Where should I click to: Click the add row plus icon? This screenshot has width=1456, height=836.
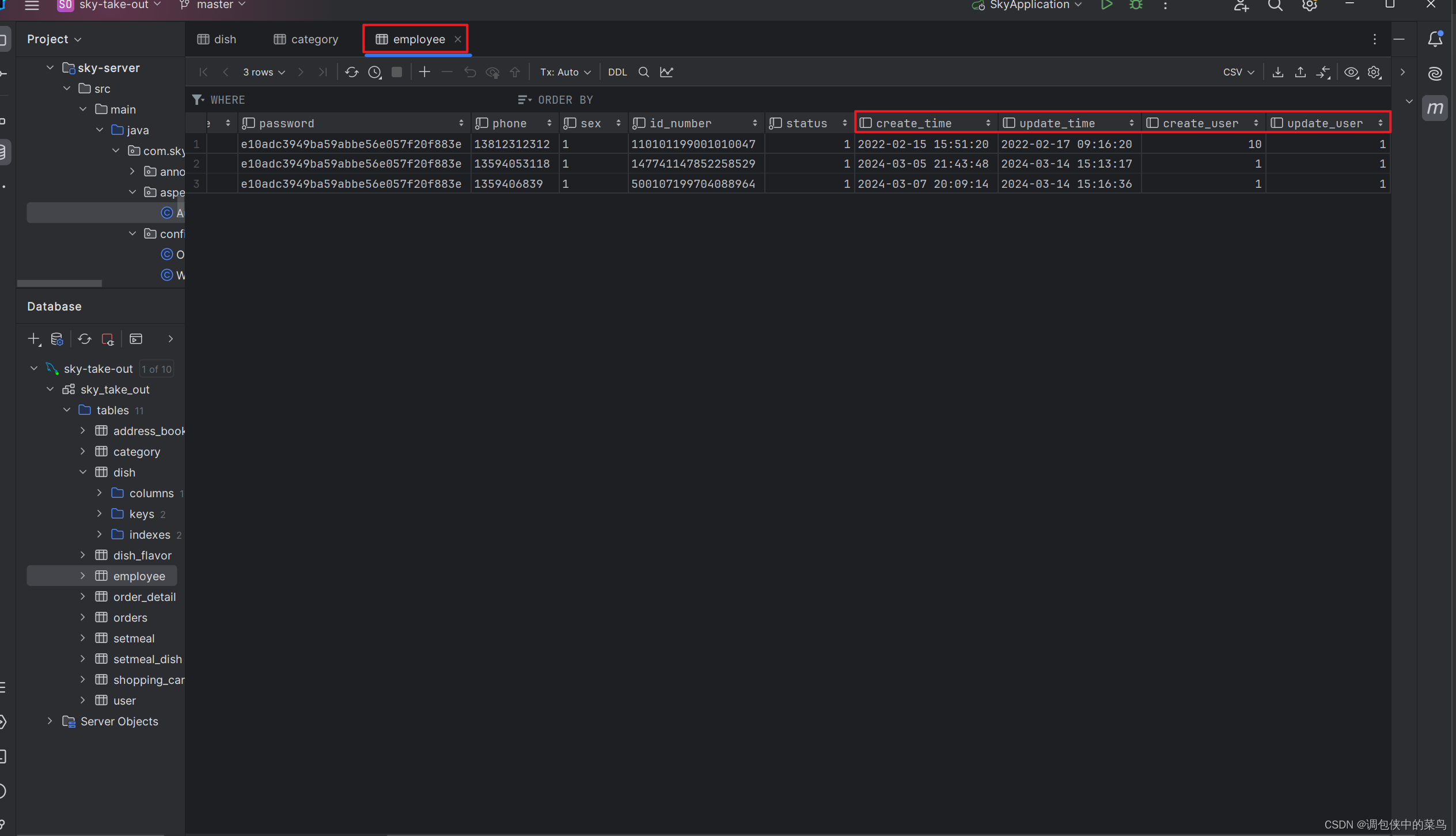pos(424,72)
